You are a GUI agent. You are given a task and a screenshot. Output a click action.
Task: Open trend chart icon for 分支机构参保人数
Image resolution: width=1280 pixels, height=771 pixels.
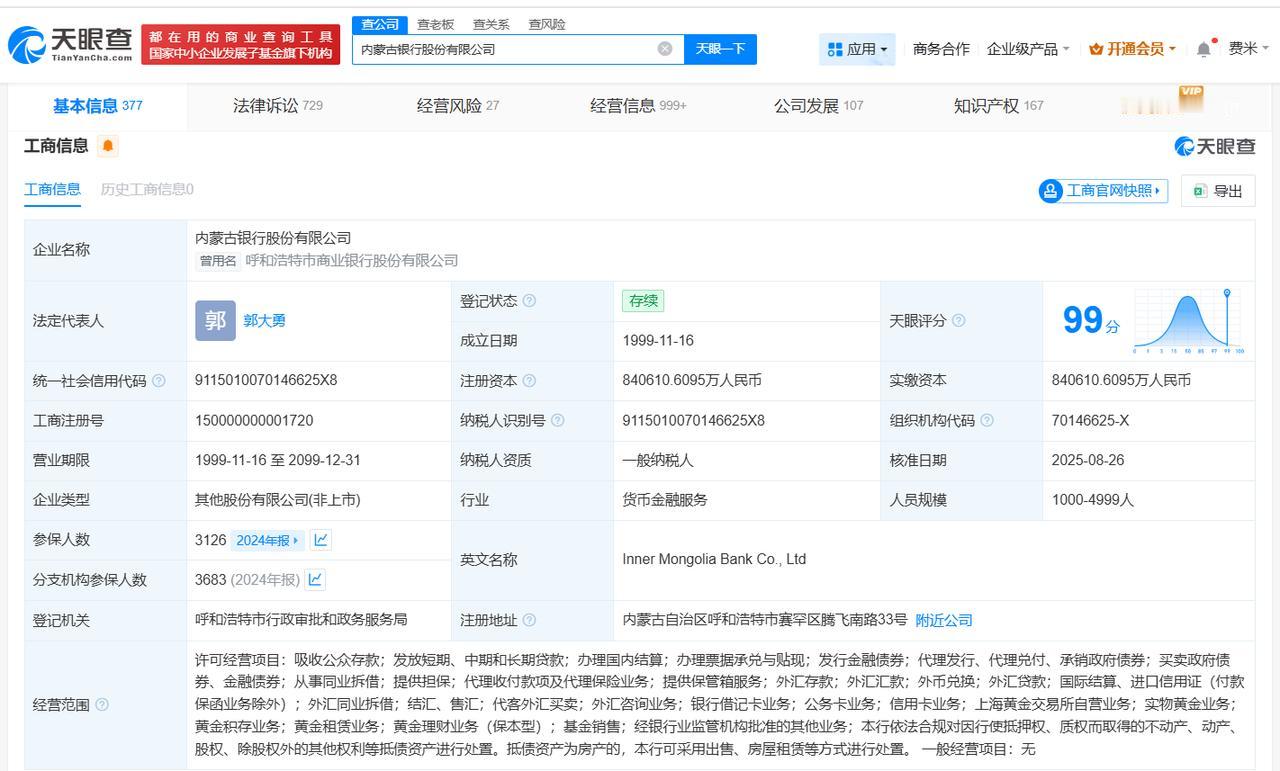[315, 579]
